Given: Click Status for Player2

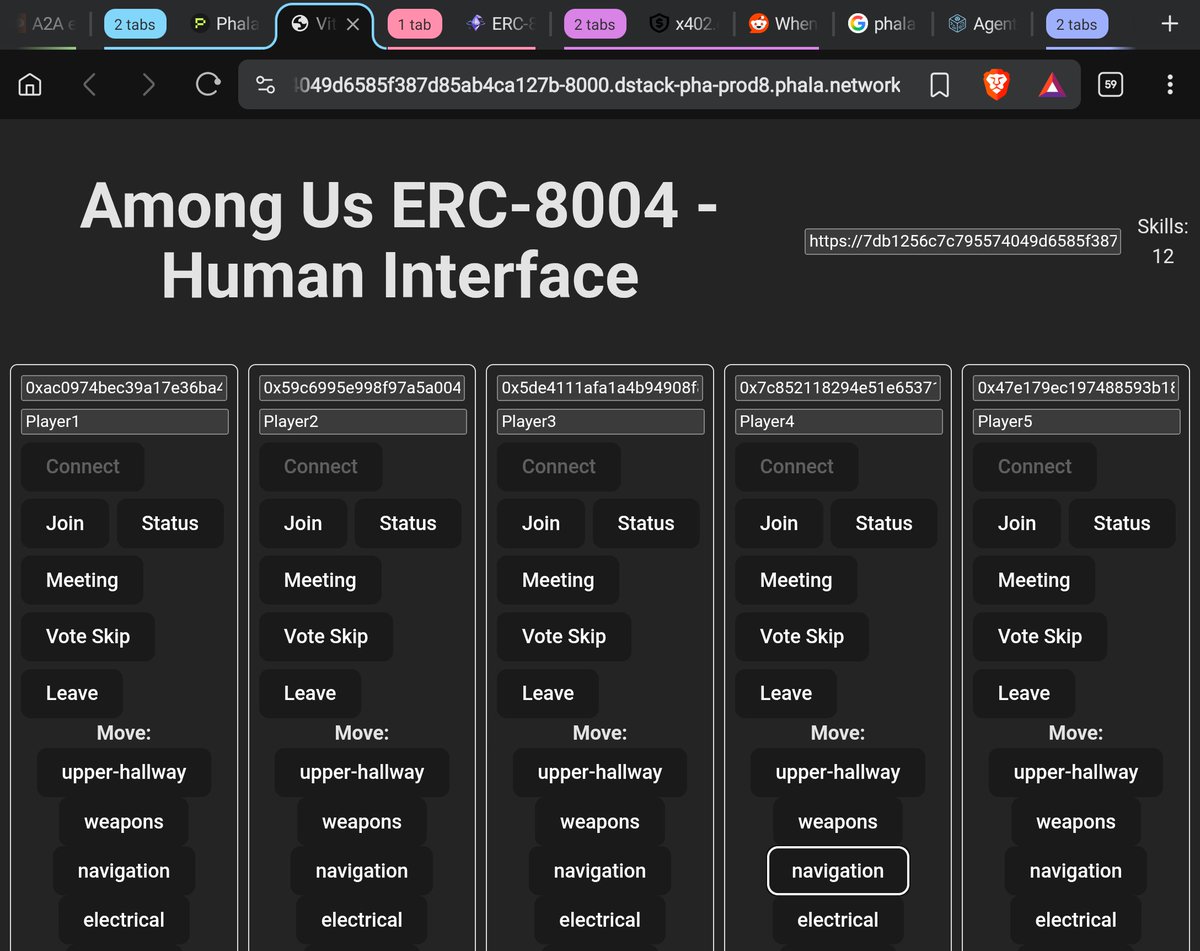Looking at the screenshot, I should (x=408, y=523).
